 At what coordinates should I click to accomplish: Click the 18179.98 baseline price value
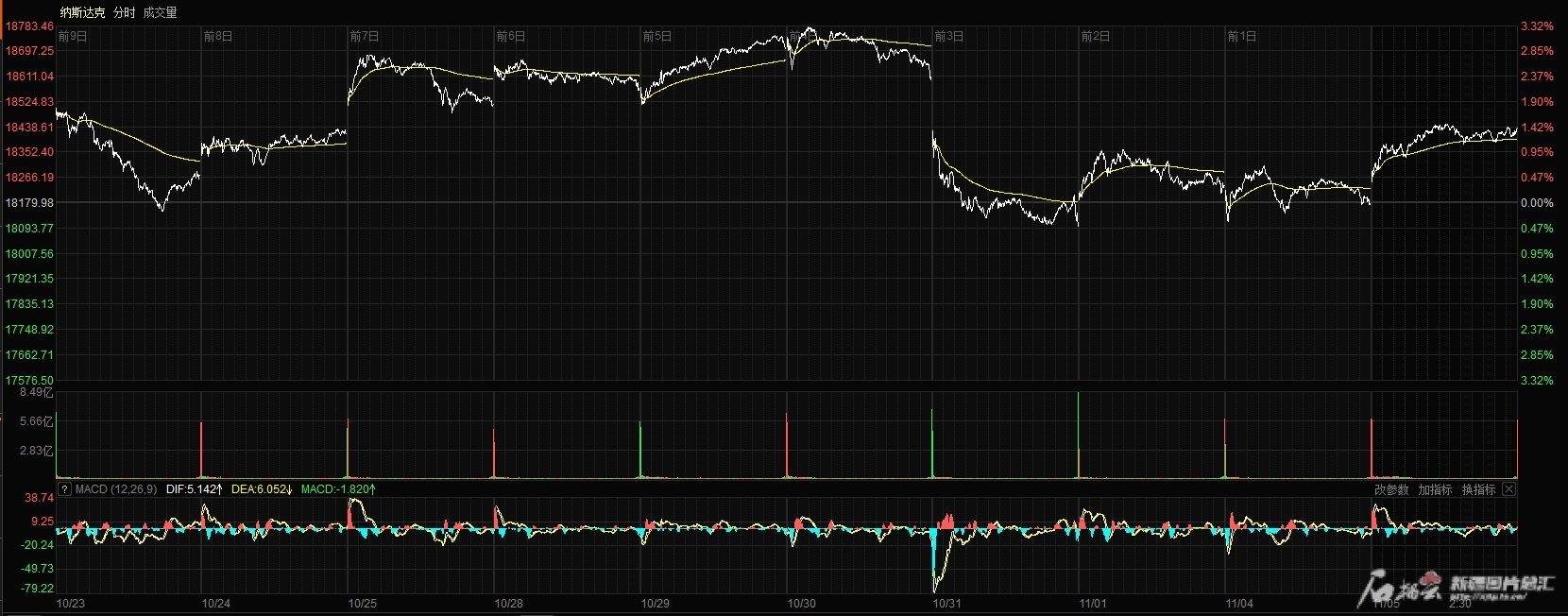pos(29,203)
